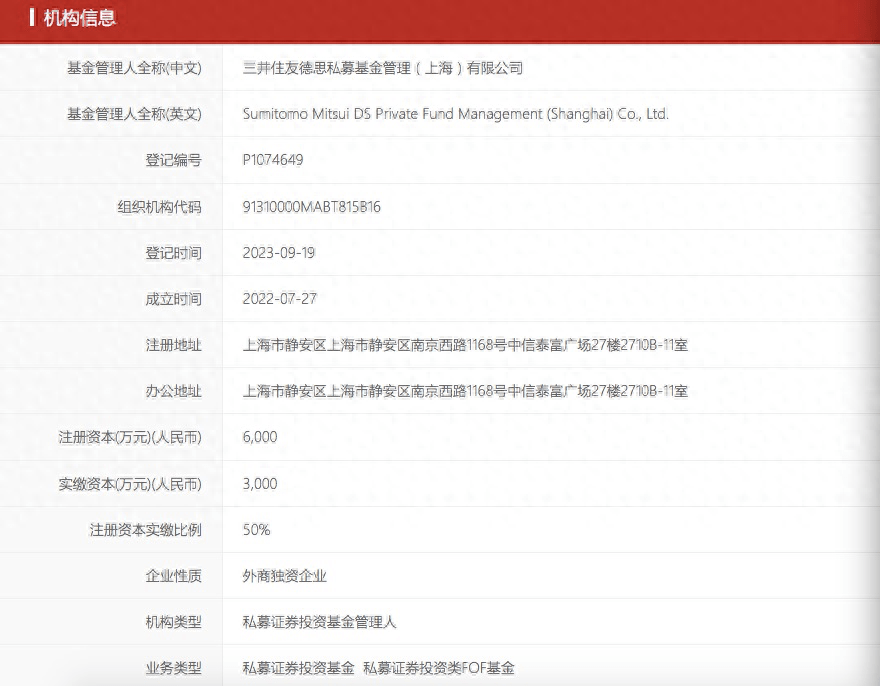Viewport: 880px width, 686px height.
Task: Select the Chinese fund manager name value
Action: [x=383, y=68]
